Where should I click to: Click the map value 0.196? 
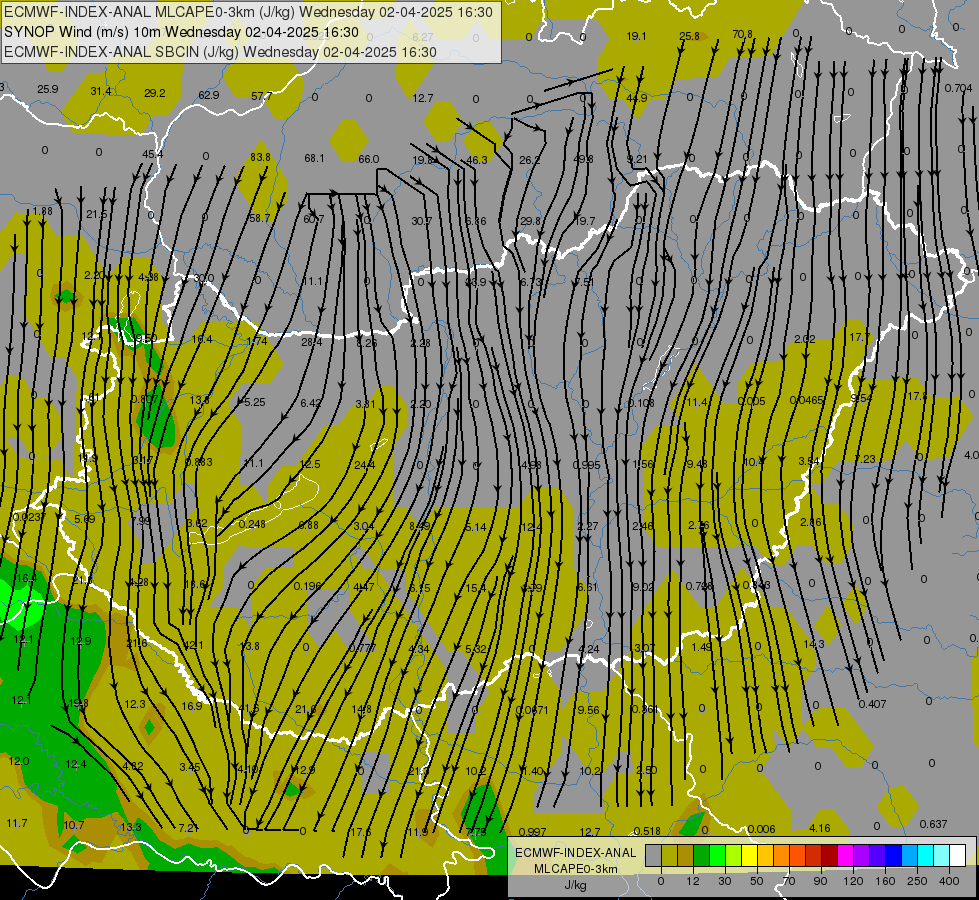(308, 586)
